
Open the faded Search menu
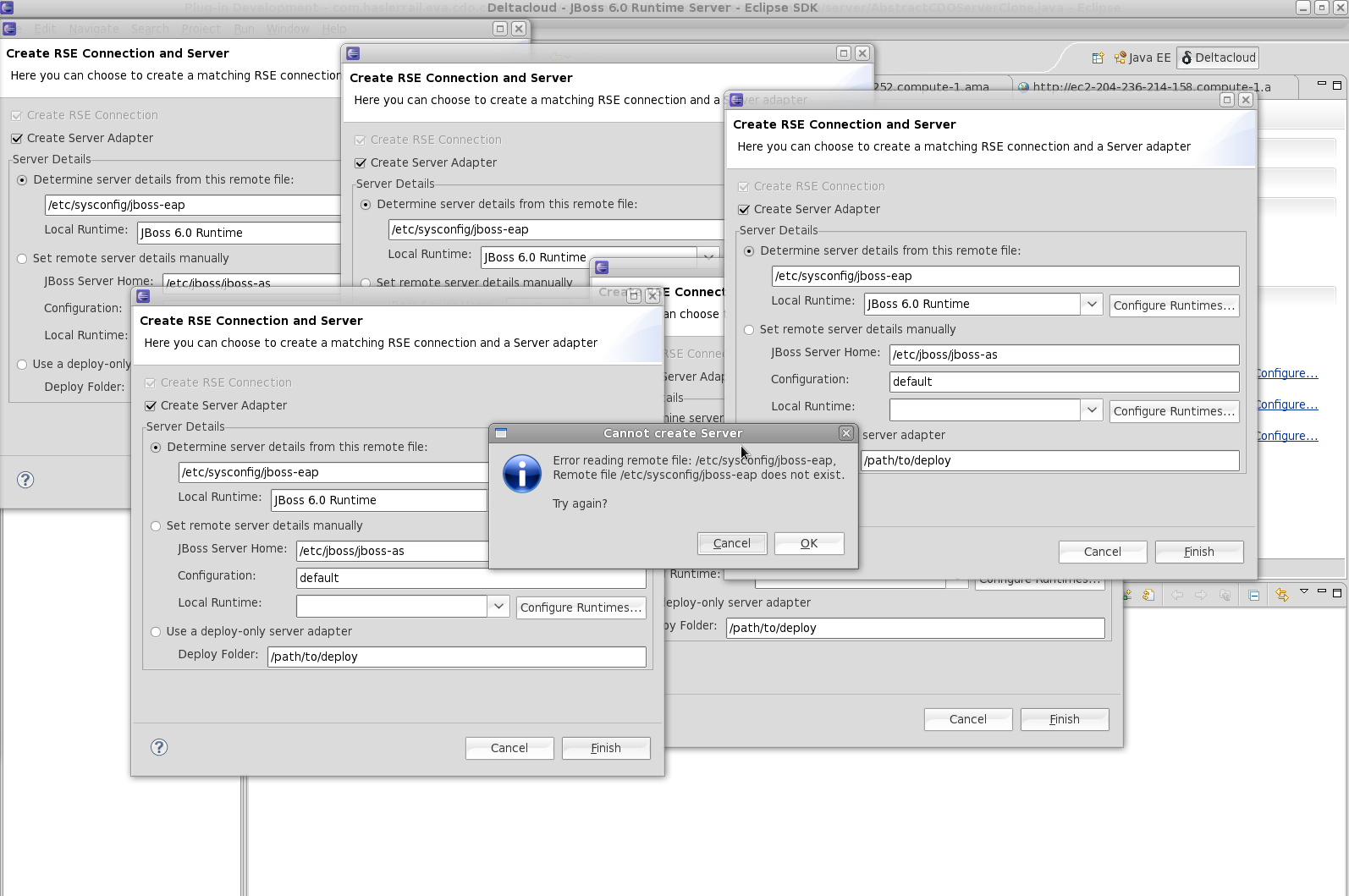(150, 29)
